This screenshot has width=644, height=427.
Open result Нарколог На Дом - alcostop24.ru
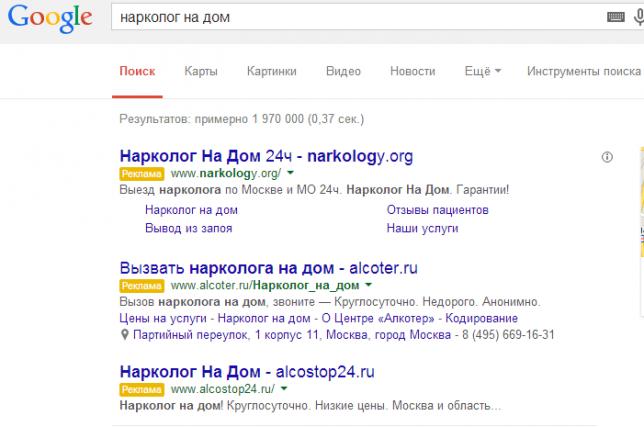[x=247, y=372]
